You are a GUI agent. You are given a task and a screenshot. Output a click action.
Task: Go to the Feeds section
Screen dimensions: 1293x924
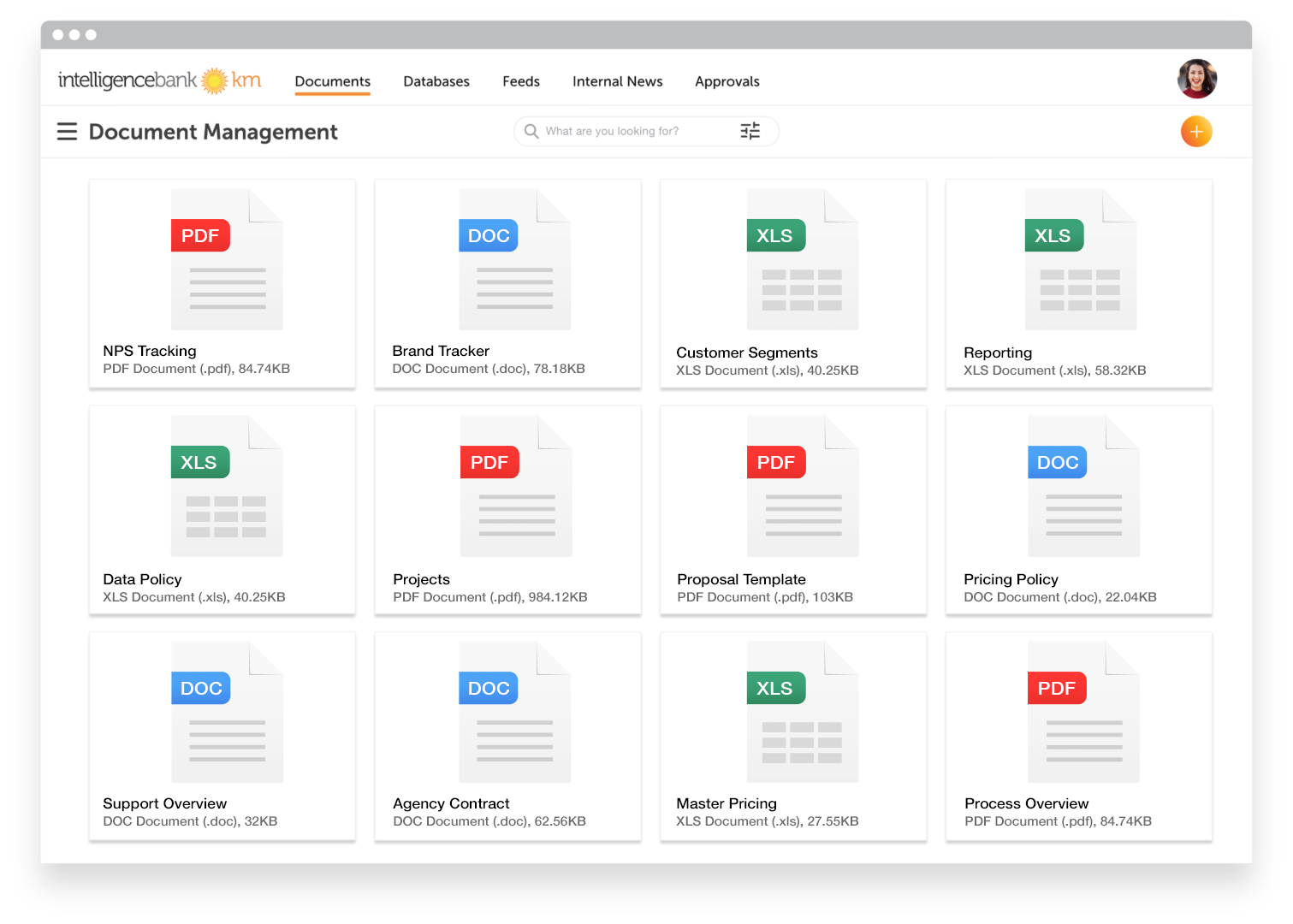click(x=521, y=81)
